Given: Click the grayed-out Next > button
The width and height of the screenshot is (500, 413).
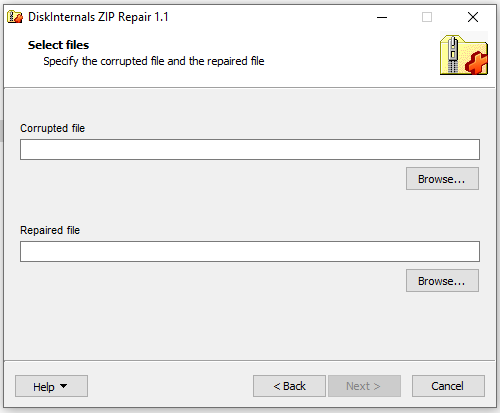Looking at the screenshot, I should [x=364, y=386].
